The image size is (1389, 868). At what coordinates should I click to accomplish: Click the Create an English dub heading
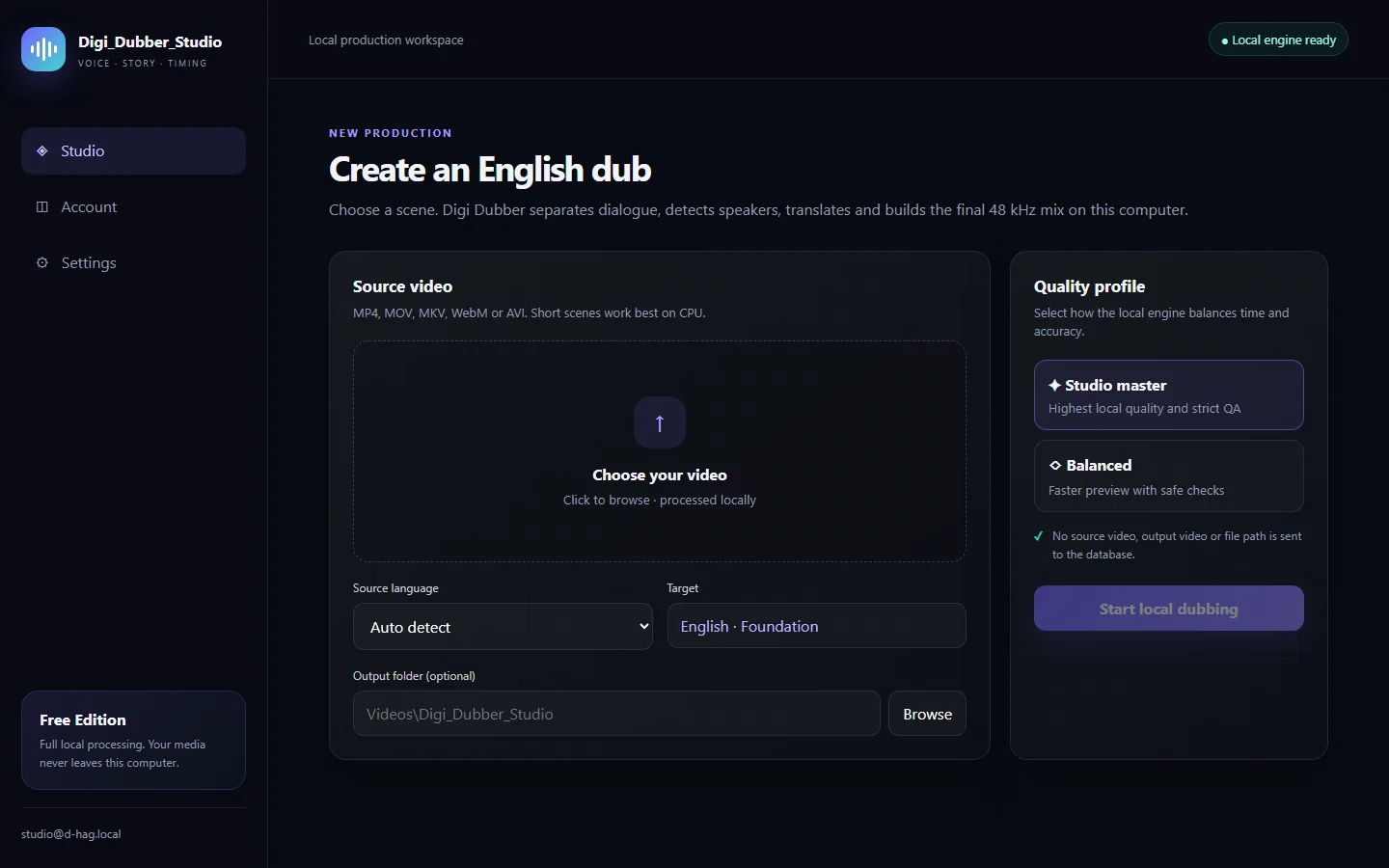coord(490,170)
